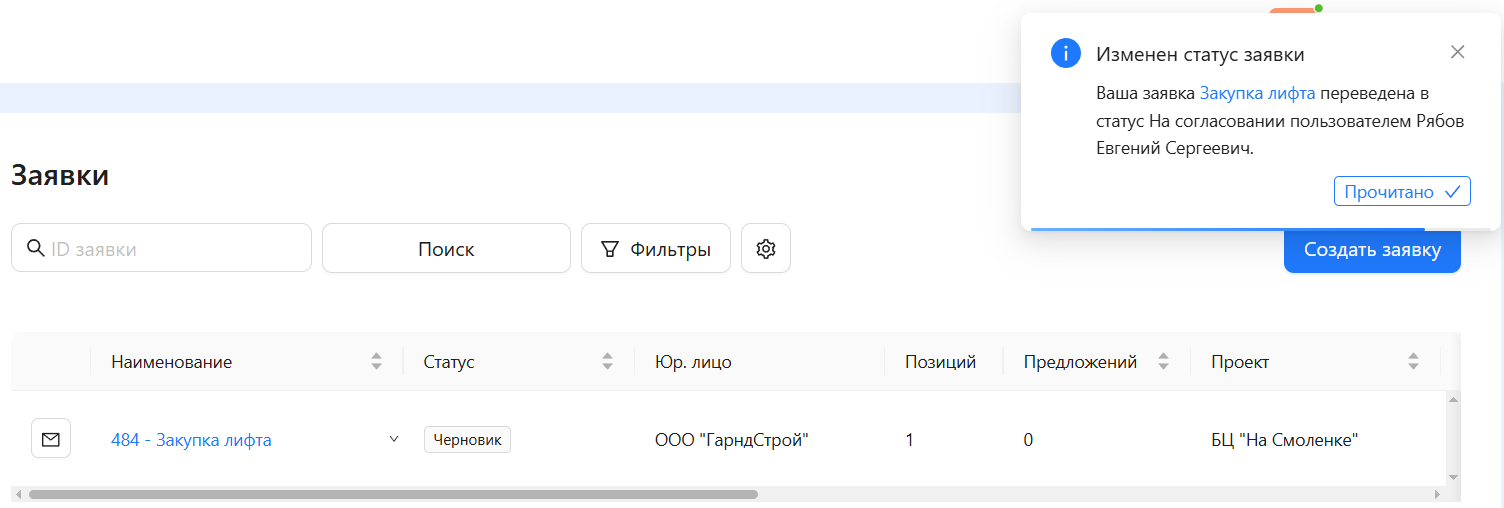Click the envelope icon for request 484
This screenshot has height=508, width=1504.
click(x=51, y=439)
